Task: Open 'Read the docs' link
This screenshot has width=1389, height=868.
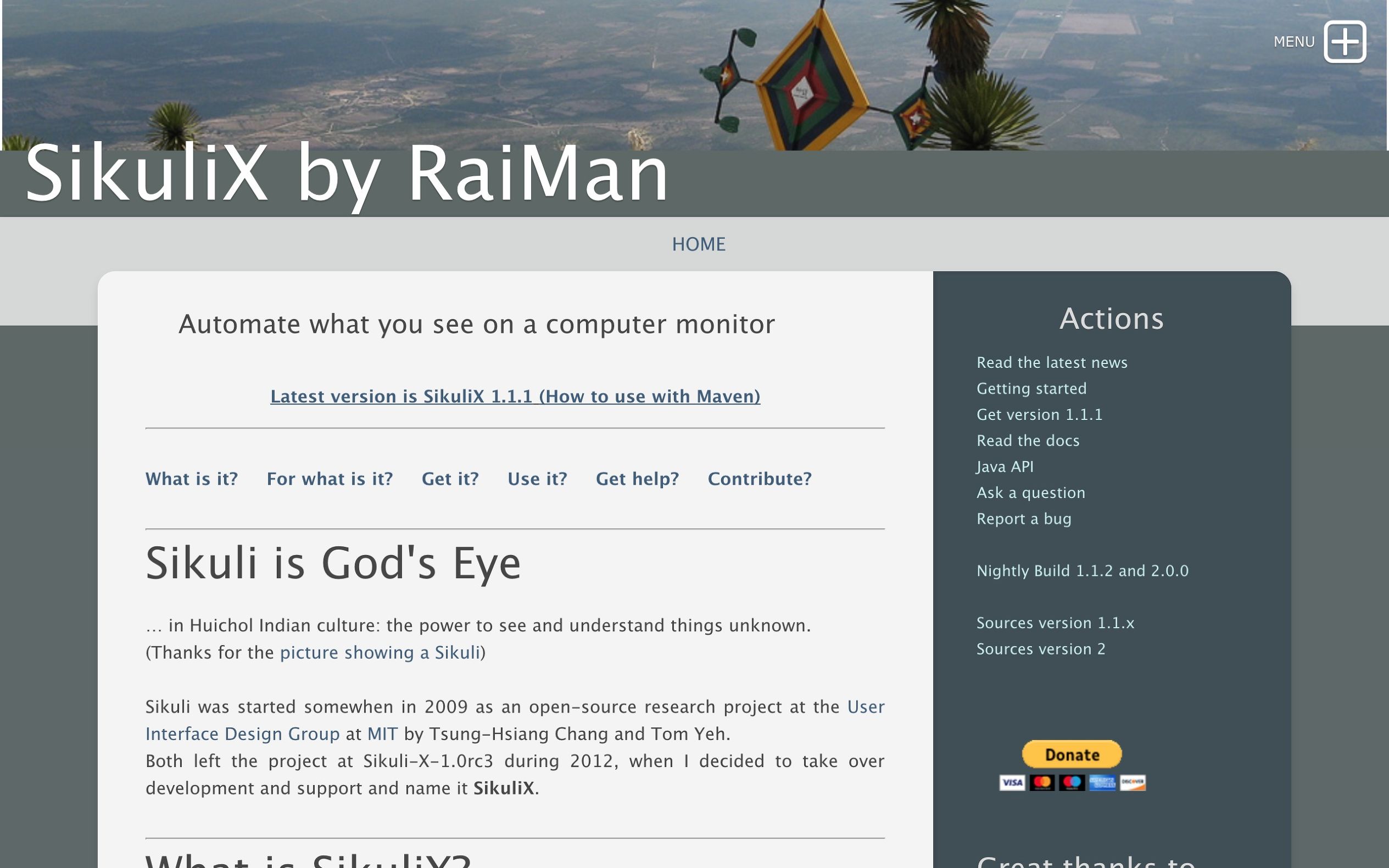Action: point(1028,440)
